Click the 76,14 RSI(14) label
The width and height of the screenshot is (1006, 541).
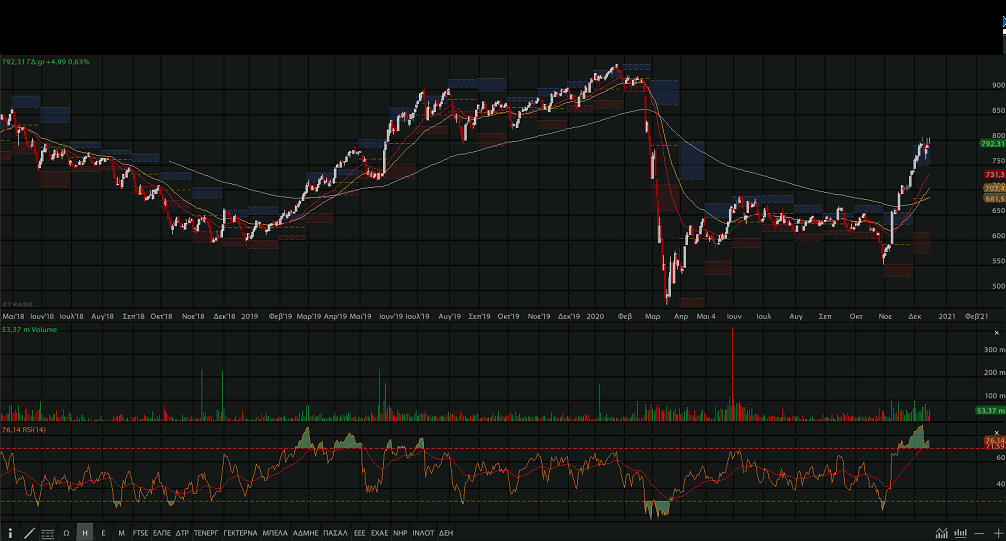pyautogui.click(x=24, y=429)
